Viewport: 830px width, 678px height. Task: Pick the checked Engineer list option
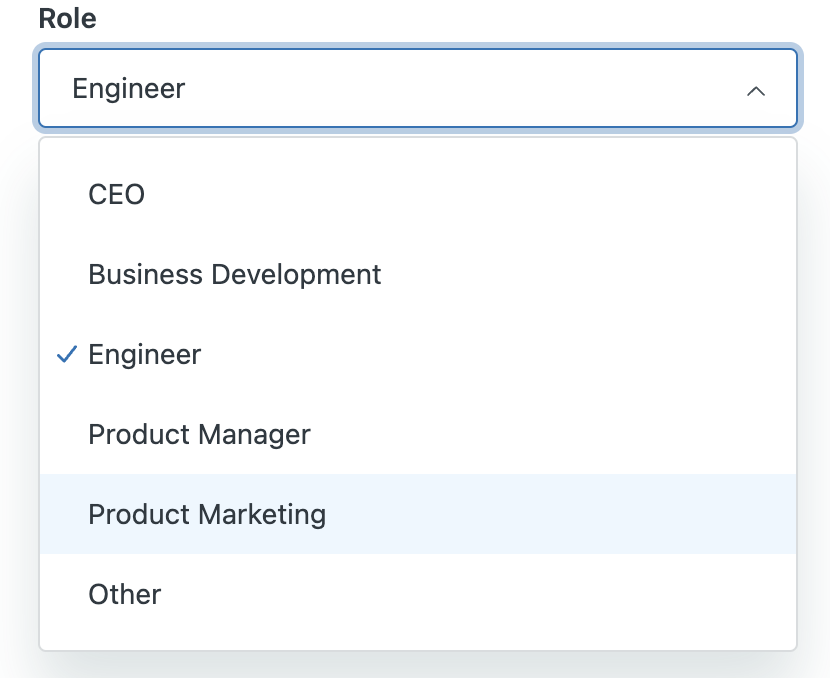point(145,355)
